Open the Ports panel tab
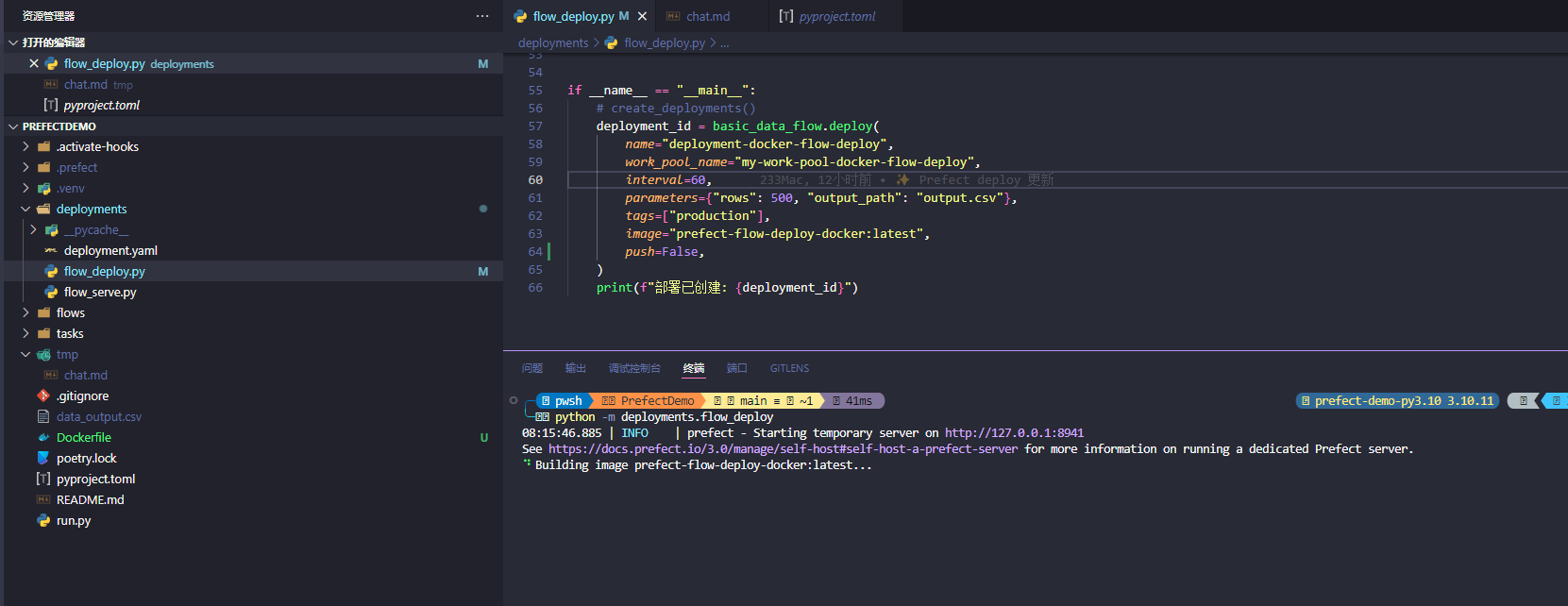This screenshot has height=606, width=1568. [x=737, y=368]
